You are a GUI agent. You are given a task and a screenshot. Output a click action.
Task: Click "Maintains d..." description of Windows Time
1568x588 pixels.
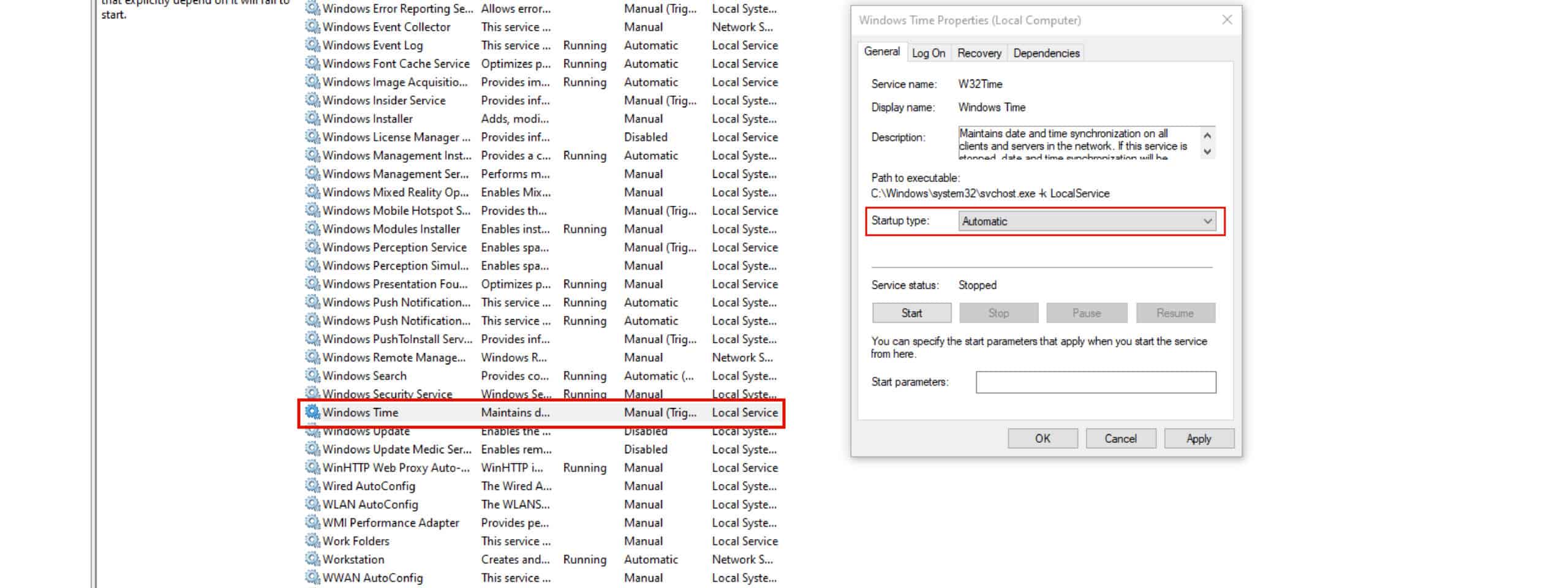[515, 412]
